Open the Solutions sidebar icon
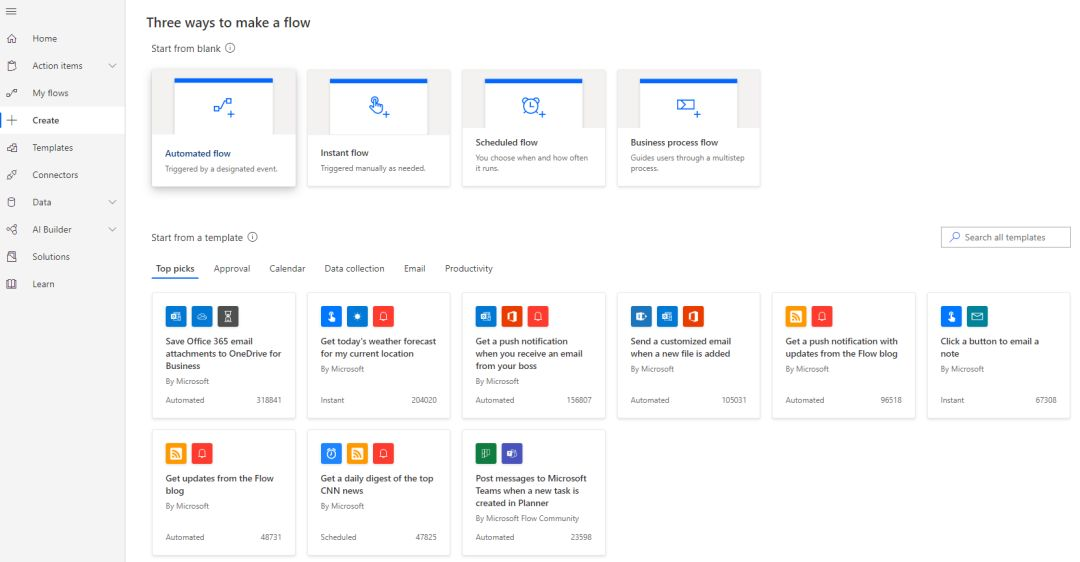 (12, 257)
